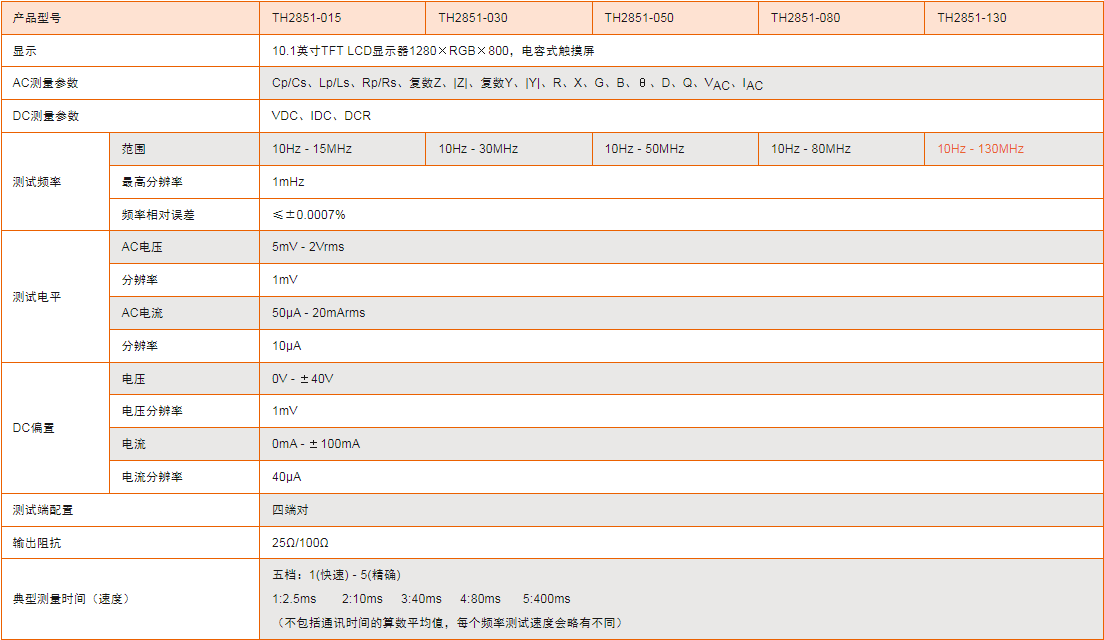1104x640 pixels.
Task: Select the 5mV - 2Vrms AC voltage value
Action: coord(308,247)
